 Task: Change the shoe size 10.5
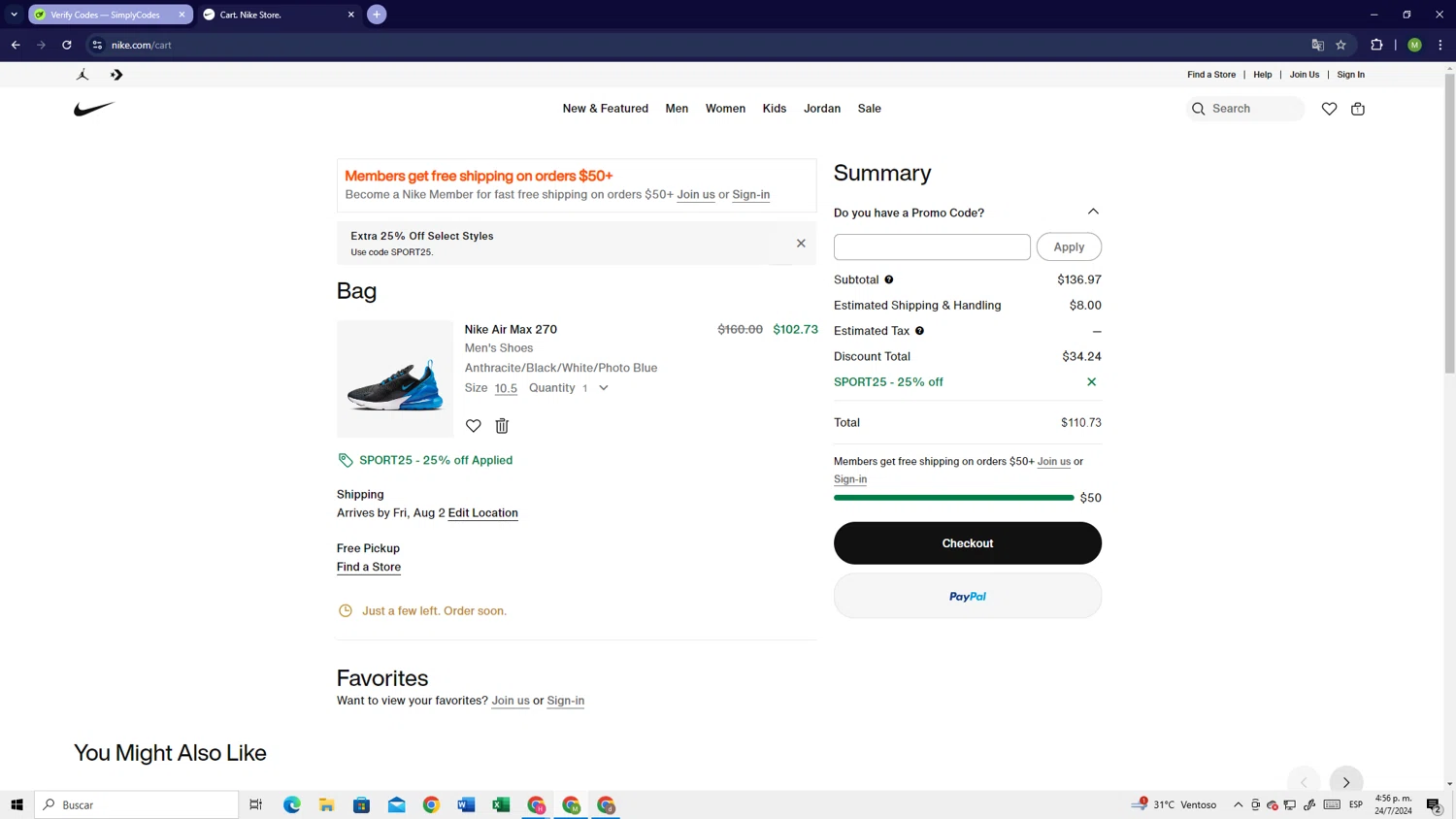(506, 388)
